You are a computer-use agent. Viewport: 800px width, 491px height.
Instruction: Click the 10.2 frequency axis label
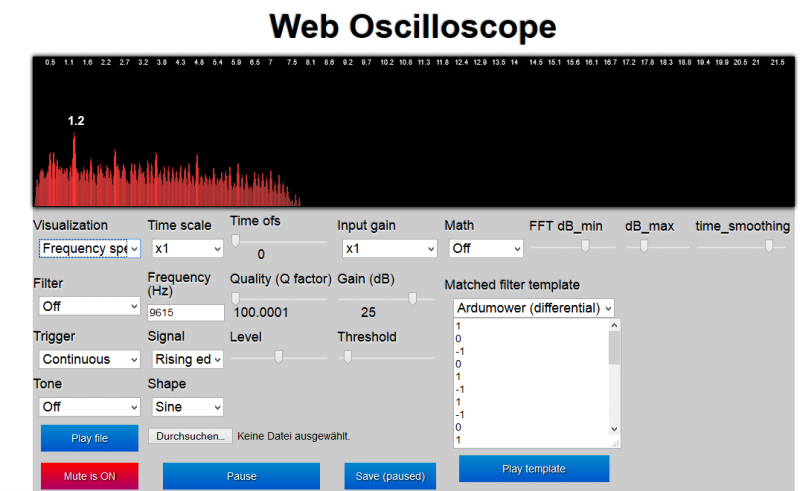387,62
